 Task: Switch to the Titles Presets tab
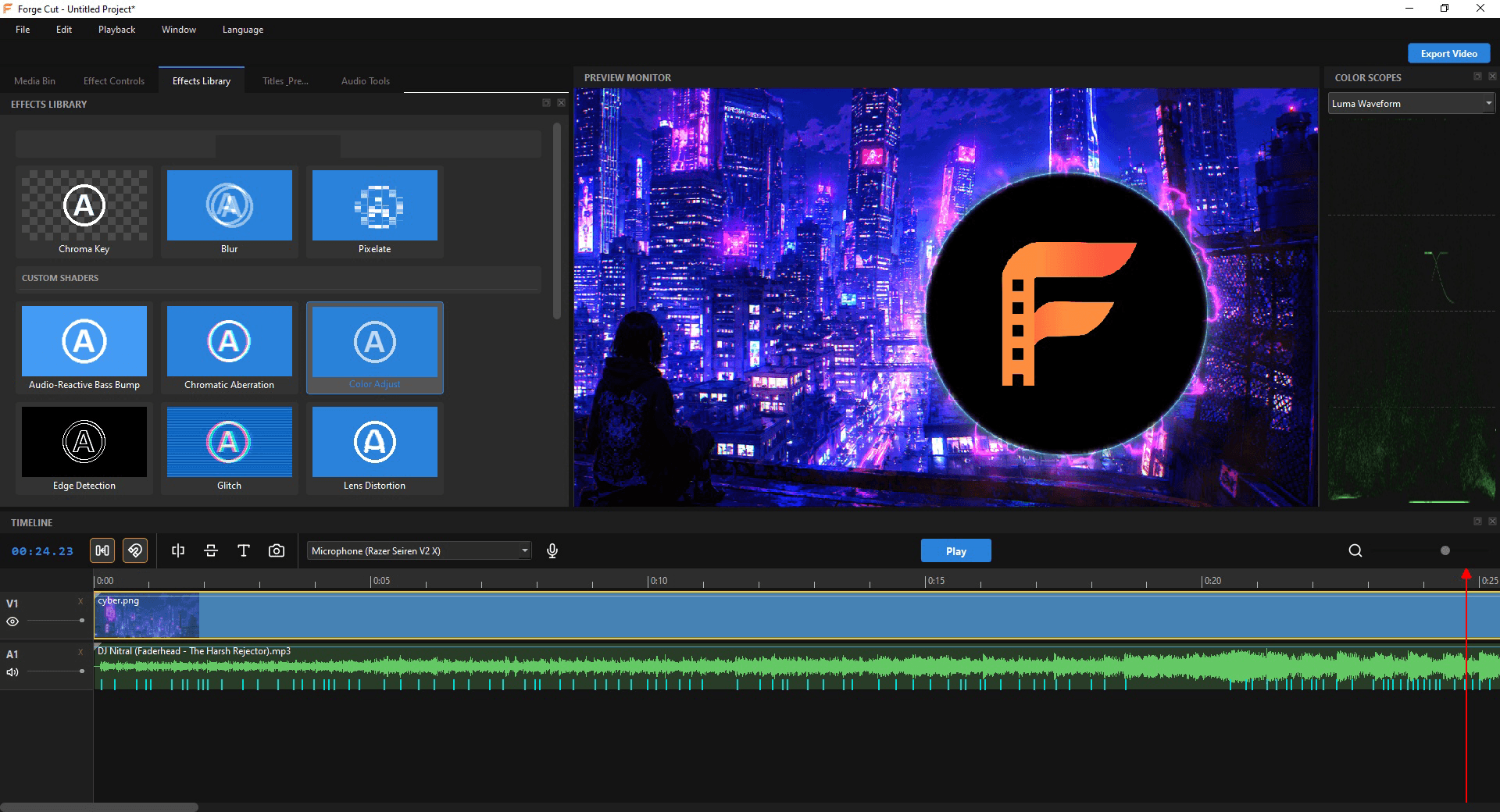point(285,80)
